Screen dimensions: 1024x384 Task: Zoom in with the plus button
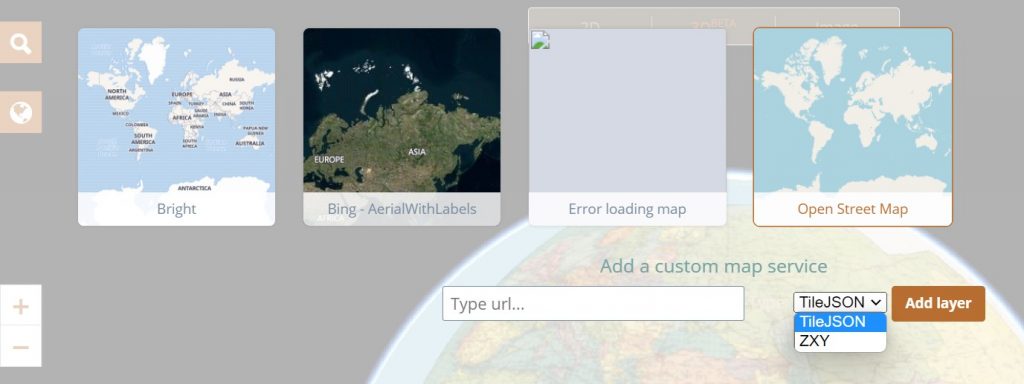(20, 306)
